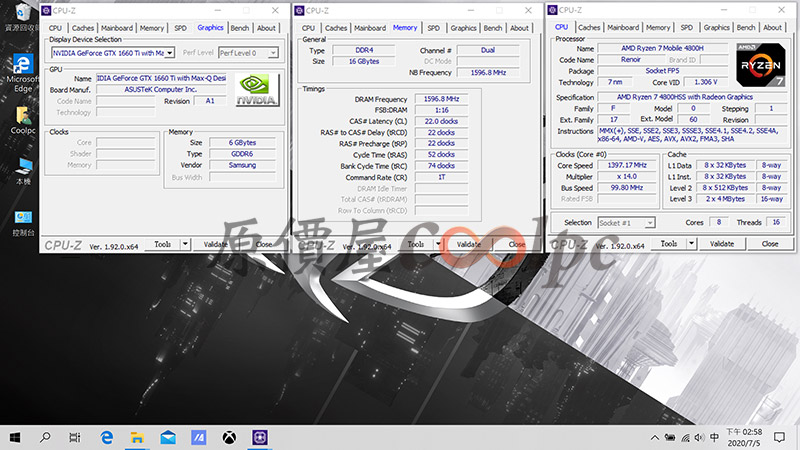
Task: Switch to CPU tab in Graphics window
Action: [55, 28]
